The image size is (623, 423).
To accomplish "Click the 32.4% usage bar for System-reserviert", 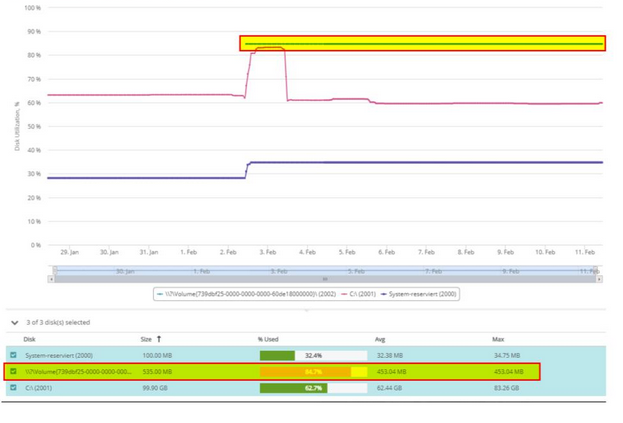I will [x=313, y=355].
